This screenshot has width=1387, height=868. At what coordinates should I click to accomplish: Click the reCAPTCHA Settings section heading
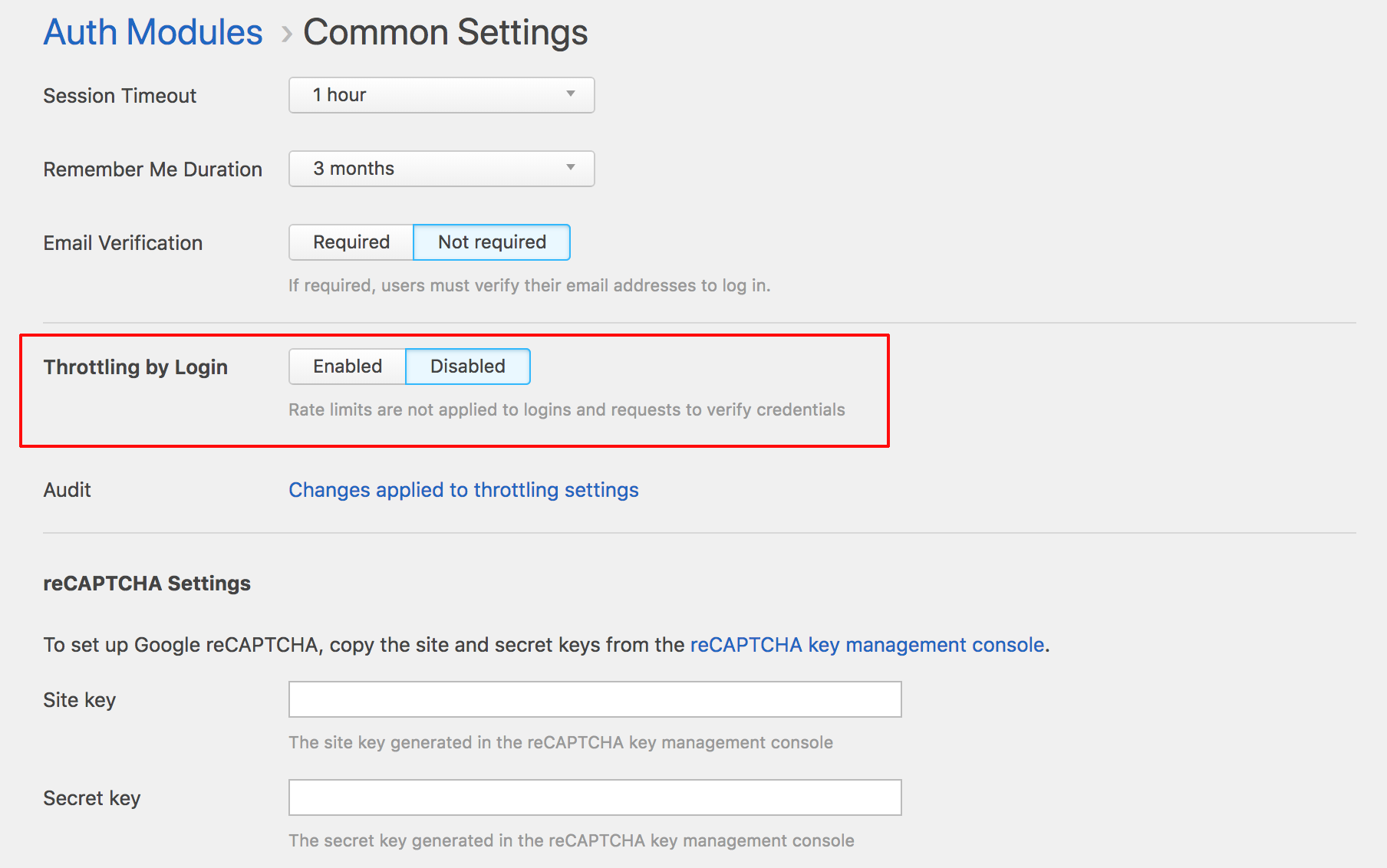[x=147, y=584]
